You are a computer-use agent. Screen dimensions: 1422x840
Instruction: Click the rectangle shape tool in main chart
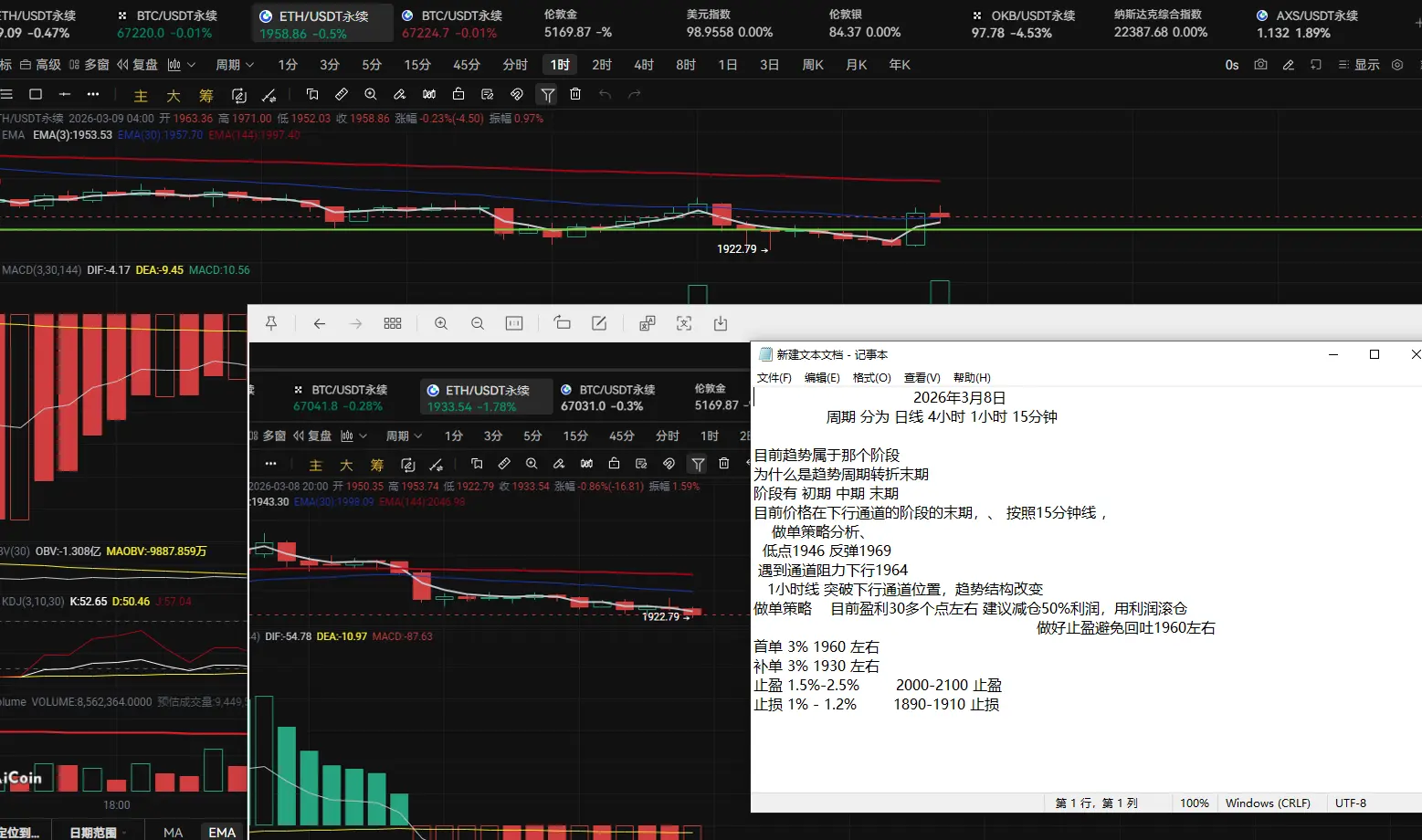coord(36,94)
